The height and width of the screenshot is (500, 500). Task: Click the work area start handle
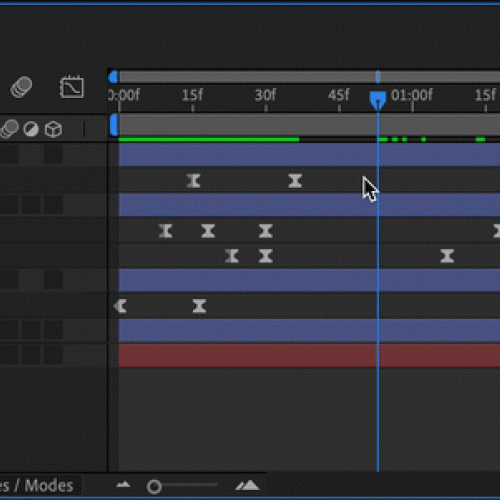click(x=114, y=125)
